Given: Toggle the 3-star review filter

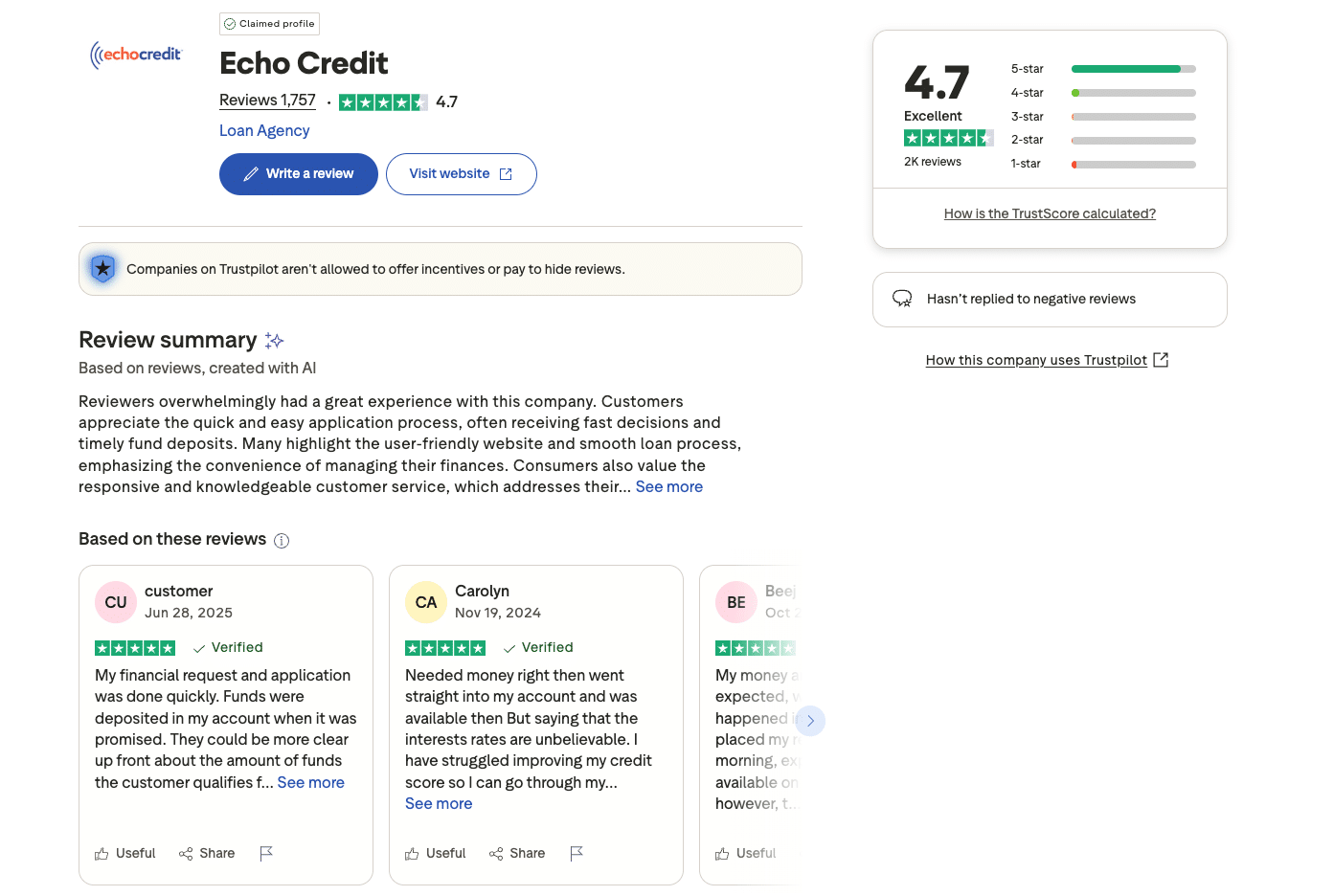Looking at the screenshot, I should point(1133,116).
